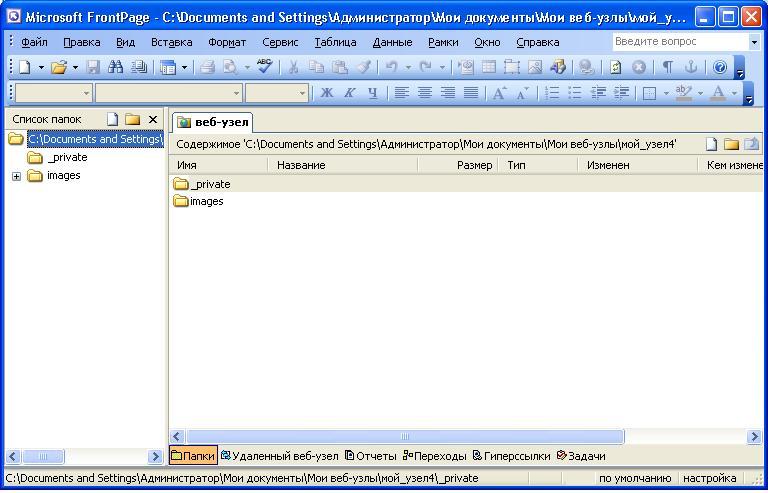Switch to Удаленный веб-узел view
Viewport: 768px width, 493px height.
click(x=279, y=456)
